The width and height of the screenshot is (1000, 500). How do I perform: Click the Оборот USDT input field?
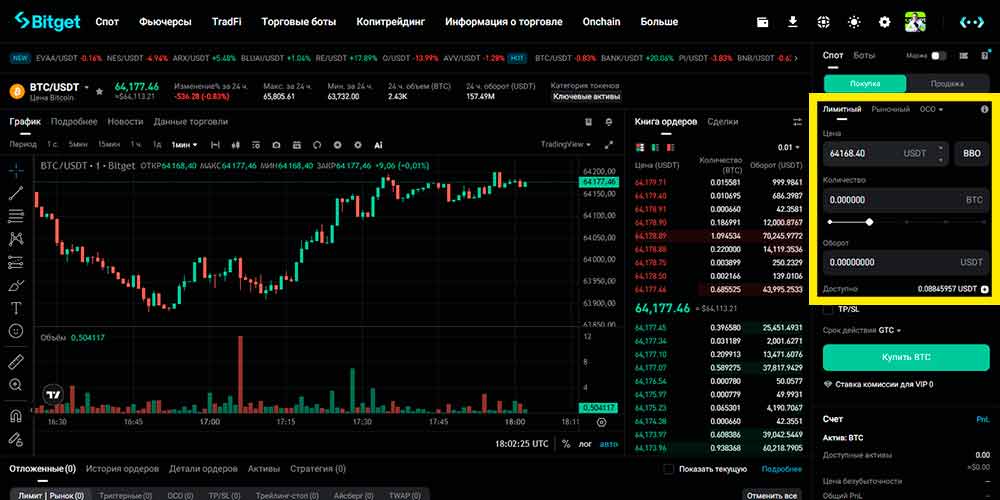click(906, 262)
